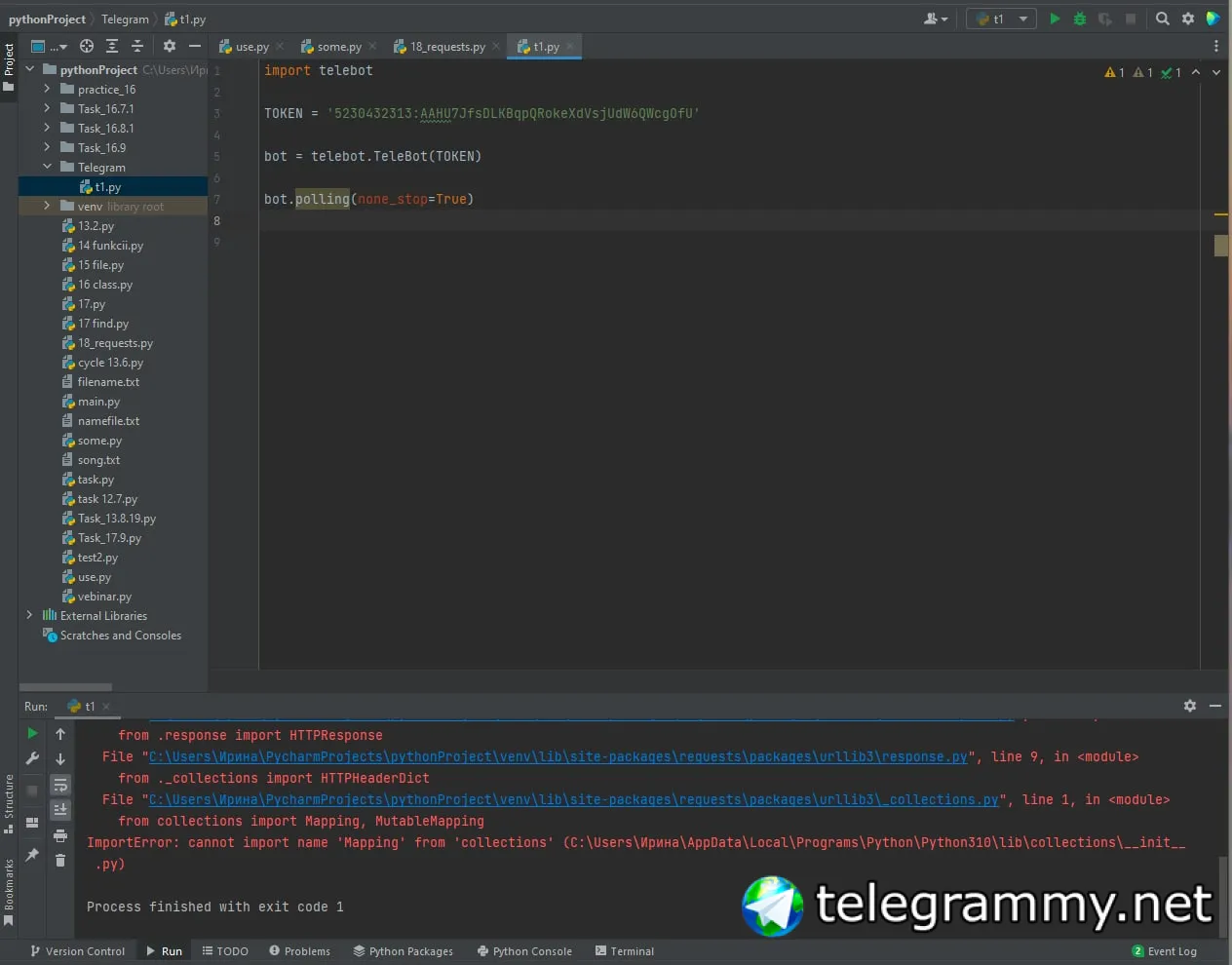Switch to the 18_requests.py editor tab
This screenshot has width=1232, height=965.
tap(446, 47)
